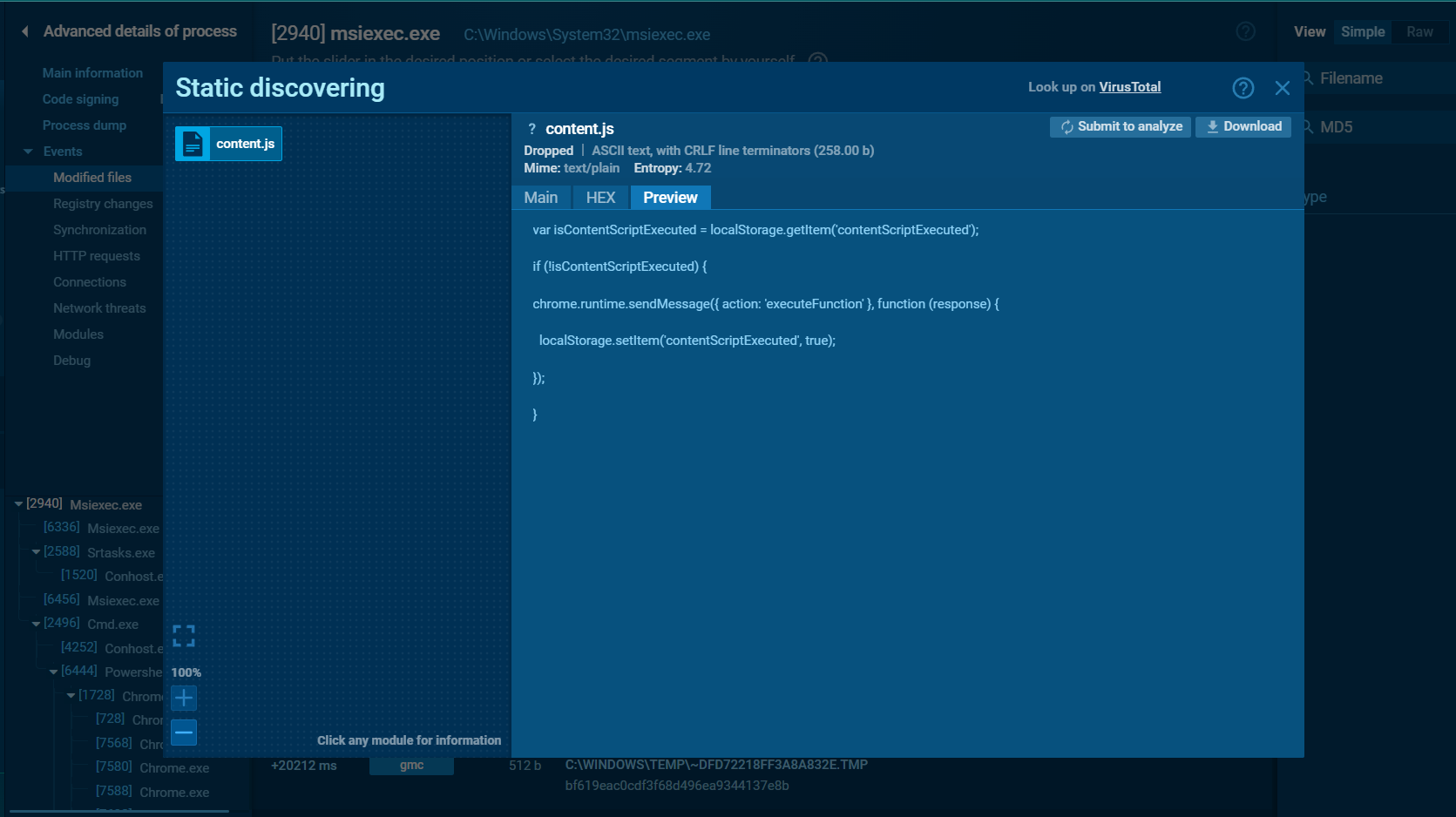The width and height of the screenshot is (1456, 817).
Task: Close the Static discovering dialog
Action: pyautogui.click(x=1282, y=88)
